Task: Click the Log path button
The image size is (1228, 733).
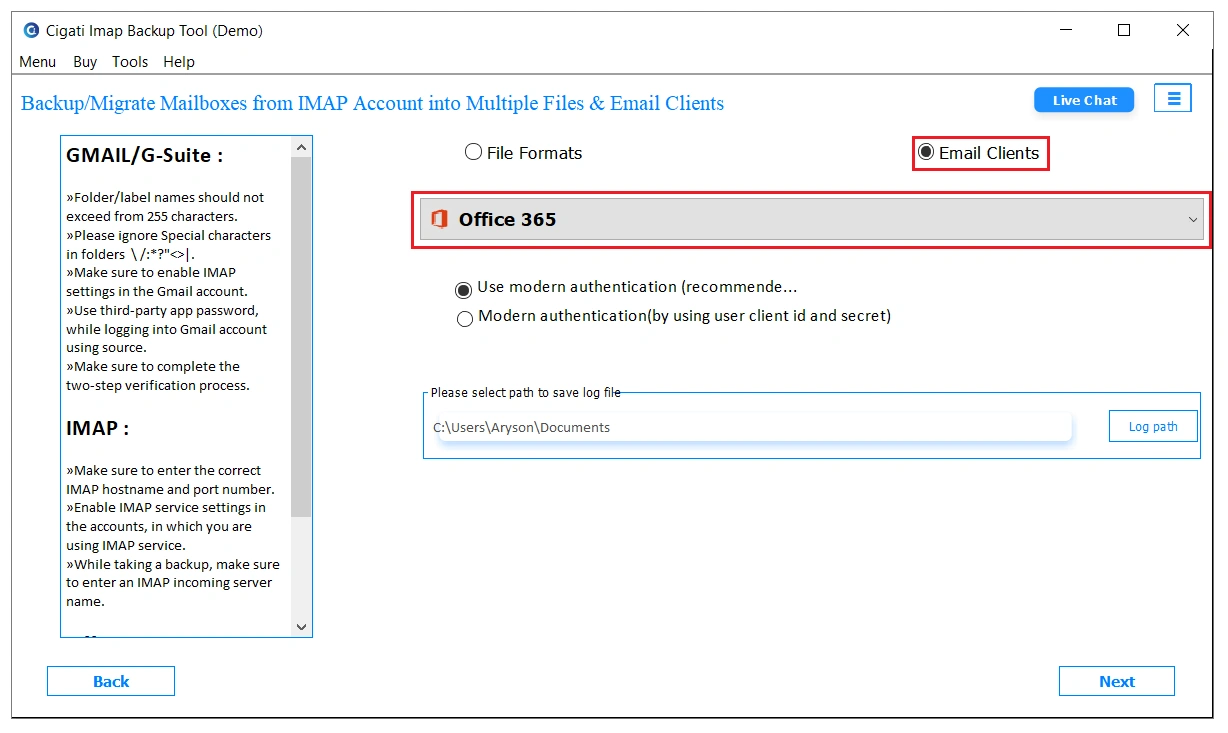Action: [x=1153, y=426]
